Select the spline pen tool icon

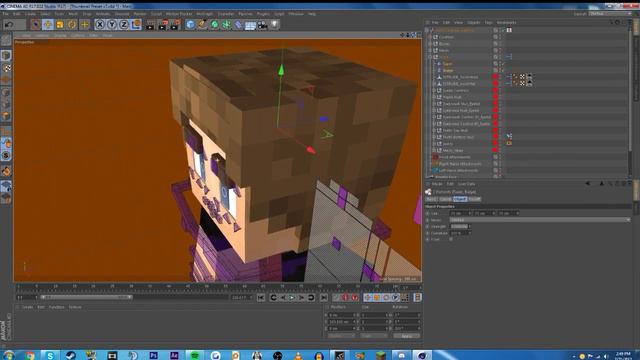point(202,25)
